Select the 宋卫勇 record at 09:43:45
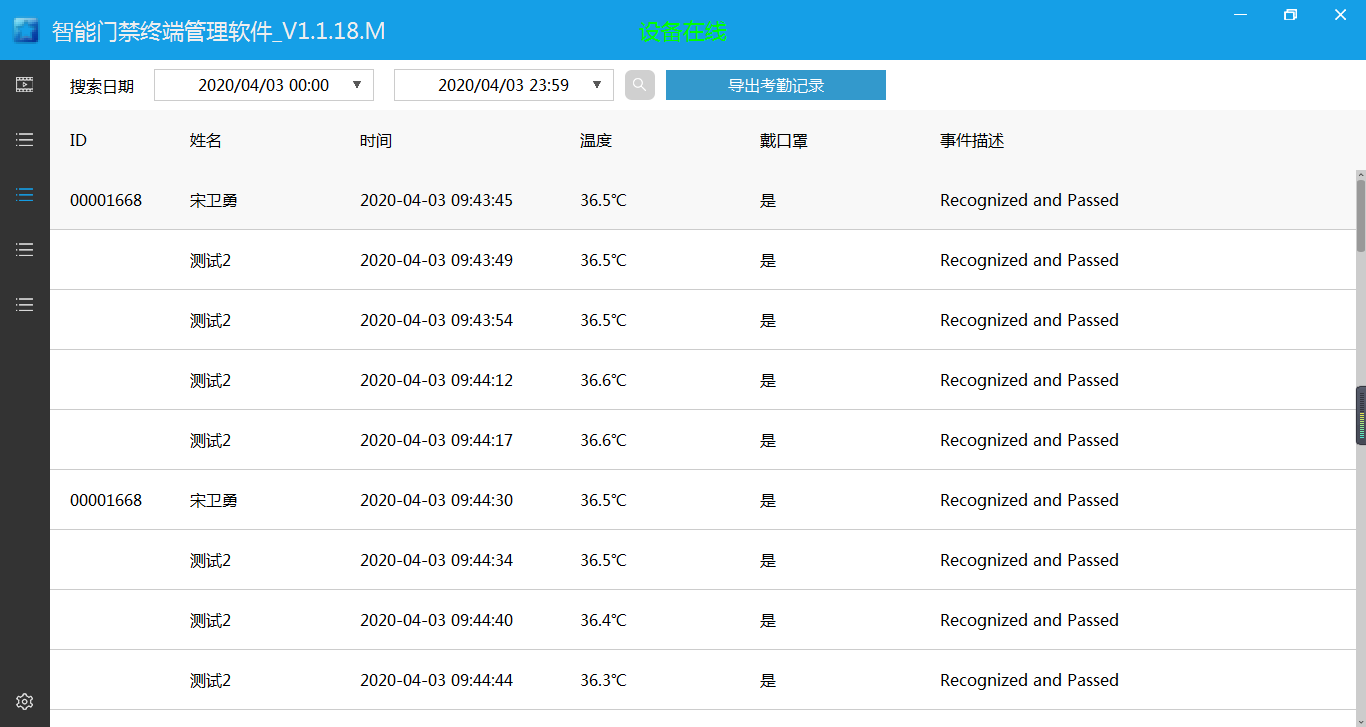The height and width of the screenshot is (727, 1366). [213, 200]
